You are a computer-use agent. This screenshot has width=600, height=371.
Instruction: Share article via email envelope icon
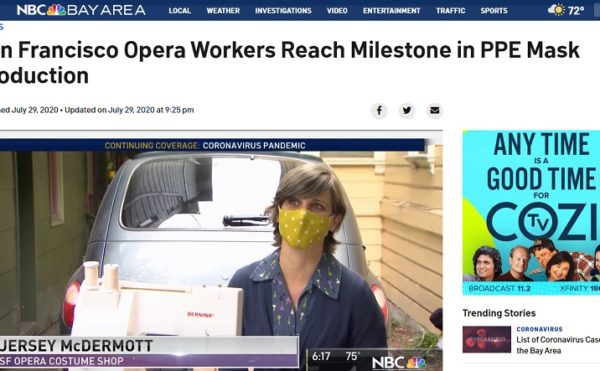pos(435,111)
